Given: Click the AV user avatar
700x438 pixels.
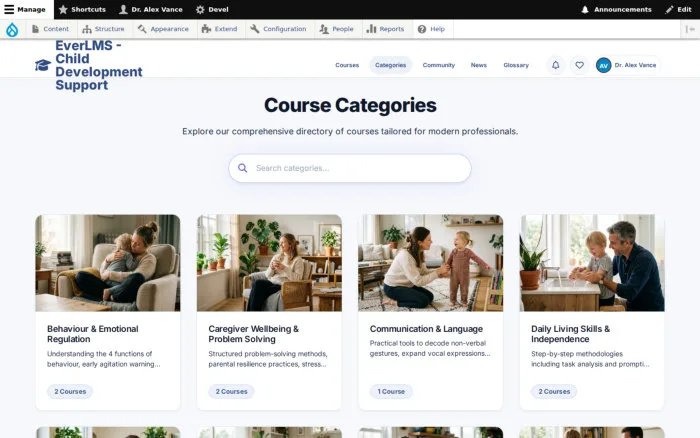Looking at the screenshot, I should click(604, 65).
